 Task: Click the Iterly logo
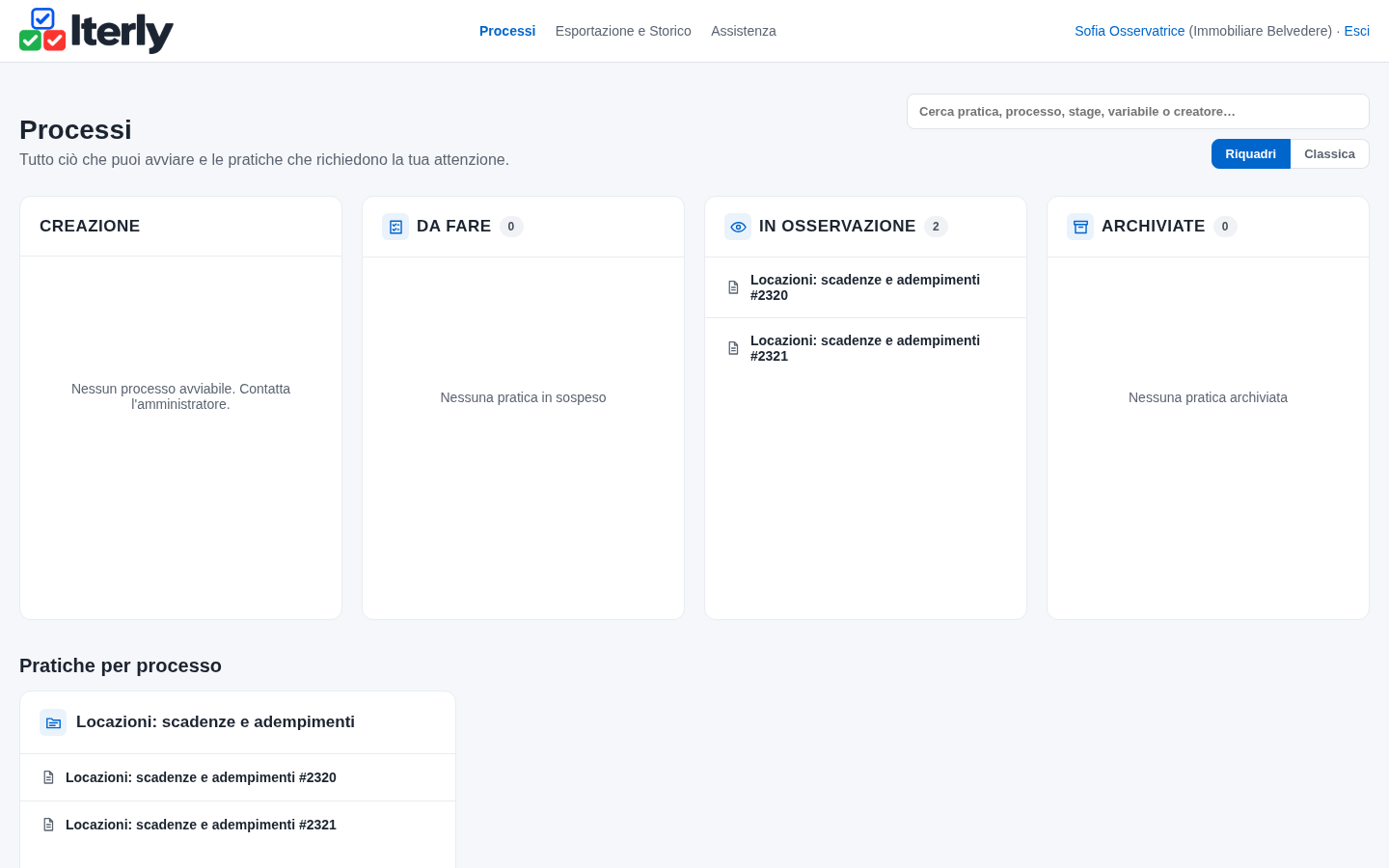click(96, 31)
